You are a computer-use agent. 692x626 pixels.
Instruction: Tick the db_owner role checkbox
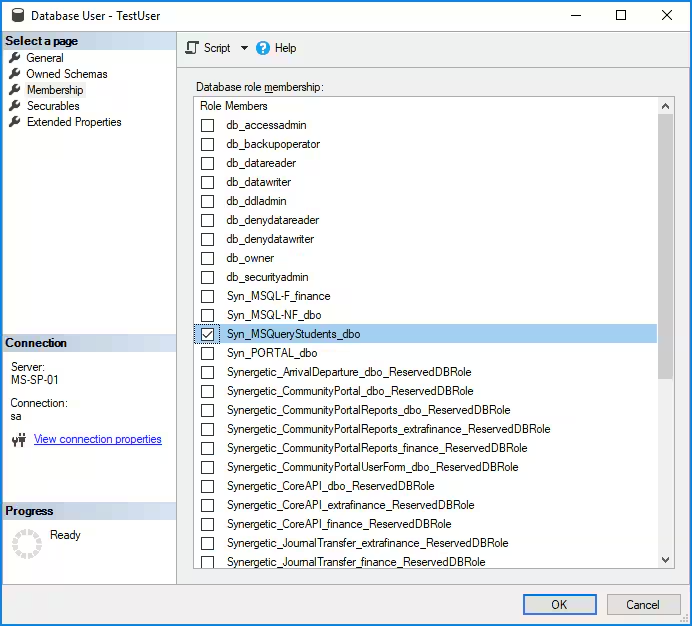tap(207, 258)
